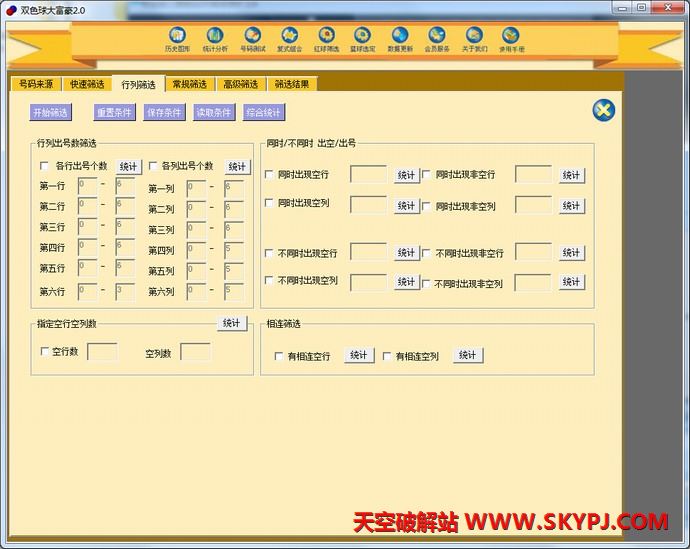
Task: Click the 空列数 input field
Action: pos(195,352)
